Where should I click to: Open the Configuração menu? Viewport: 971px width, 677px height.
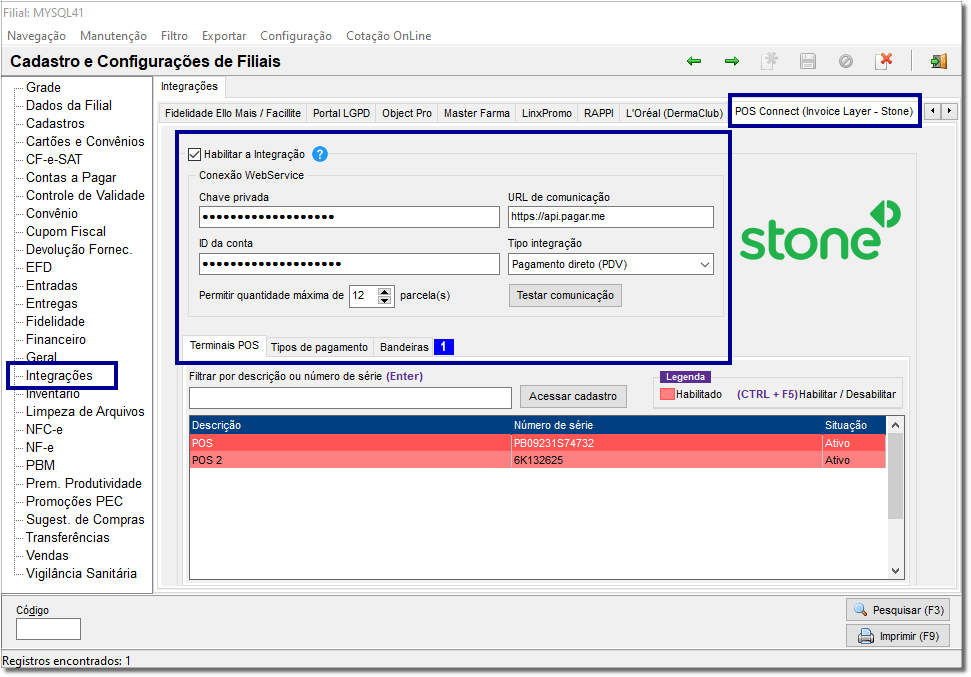point(296,36)
